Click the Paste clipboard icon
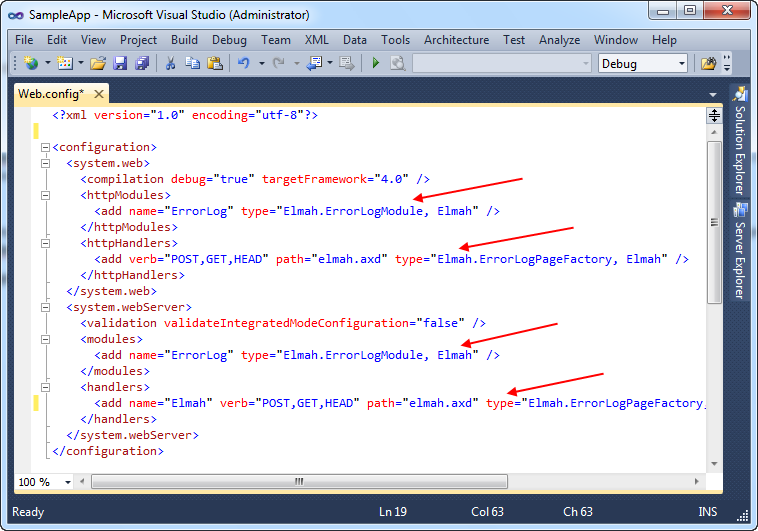The width and height of the screenshot is (758, 531). [x=215, y=63]
